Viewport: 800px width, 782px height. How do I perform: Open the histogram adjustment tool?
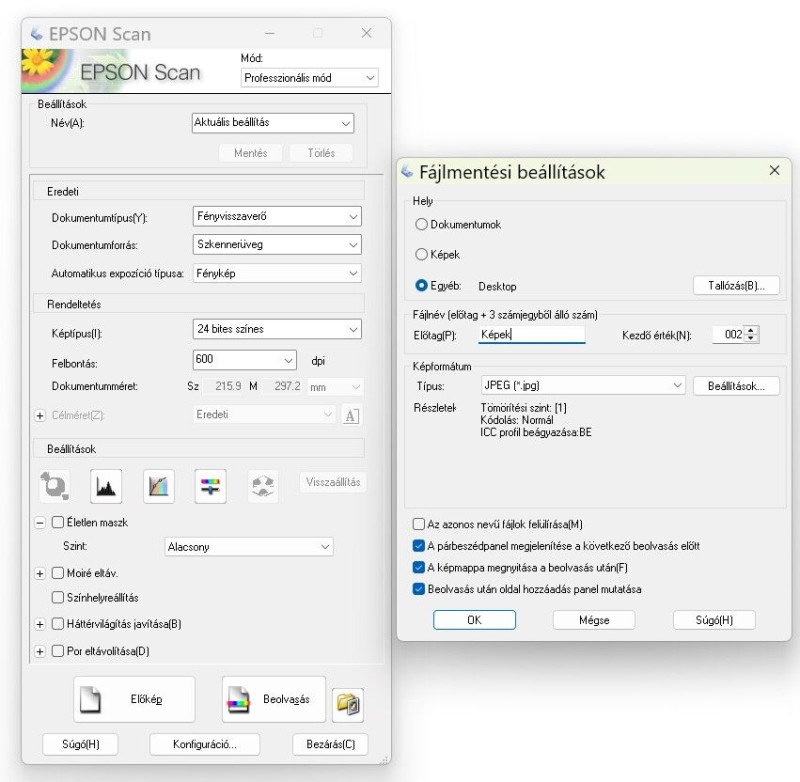click(x=106, y=486)
